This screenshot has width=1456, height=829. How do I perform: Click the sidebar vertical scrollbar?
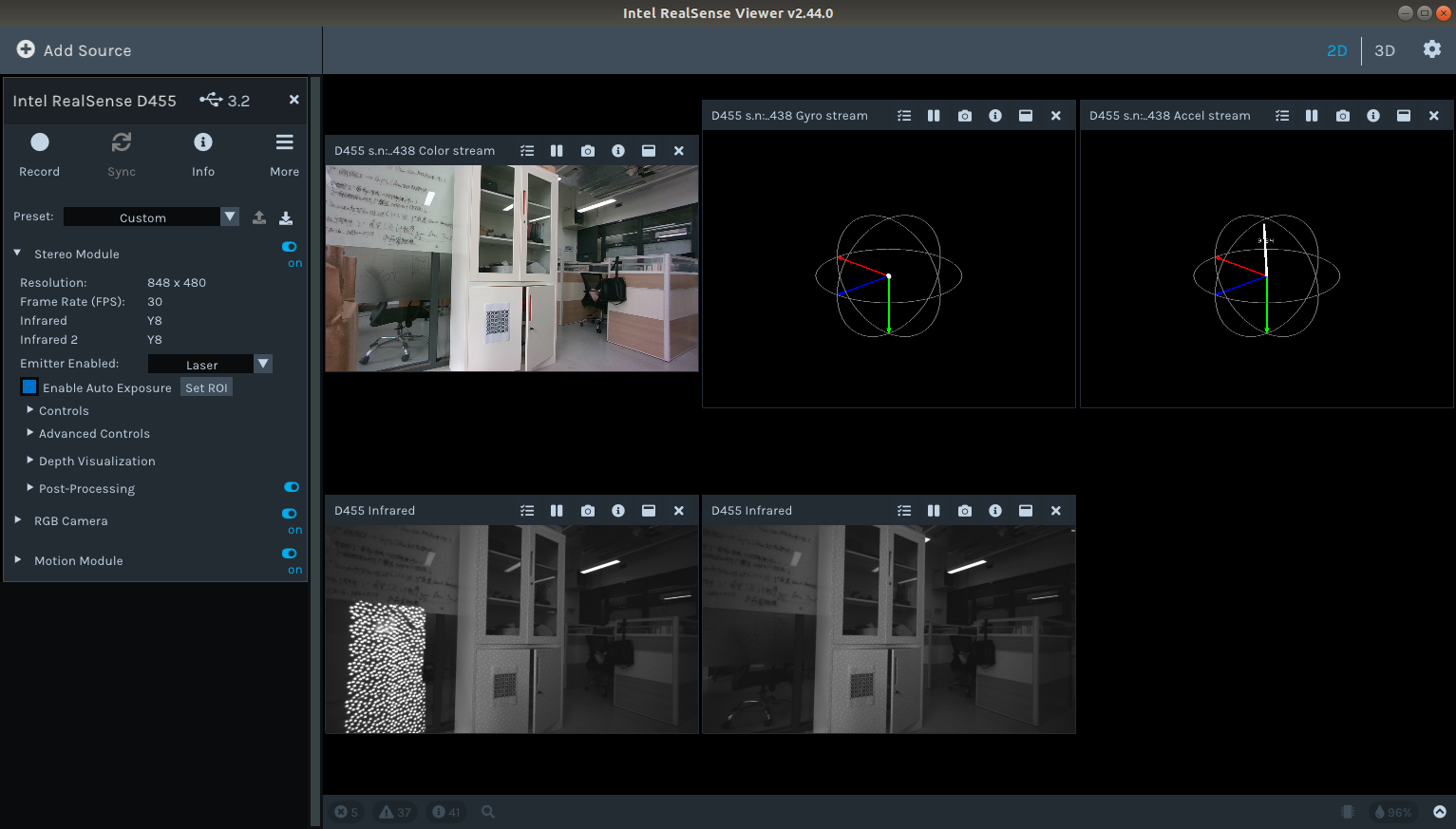[x=315, y=451]
